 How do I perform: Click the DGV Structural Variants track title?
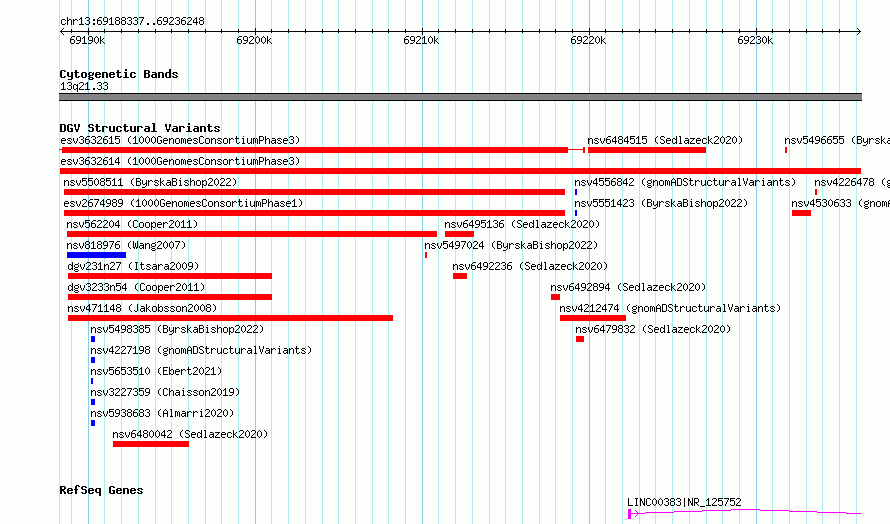click(x=140, y=128)
